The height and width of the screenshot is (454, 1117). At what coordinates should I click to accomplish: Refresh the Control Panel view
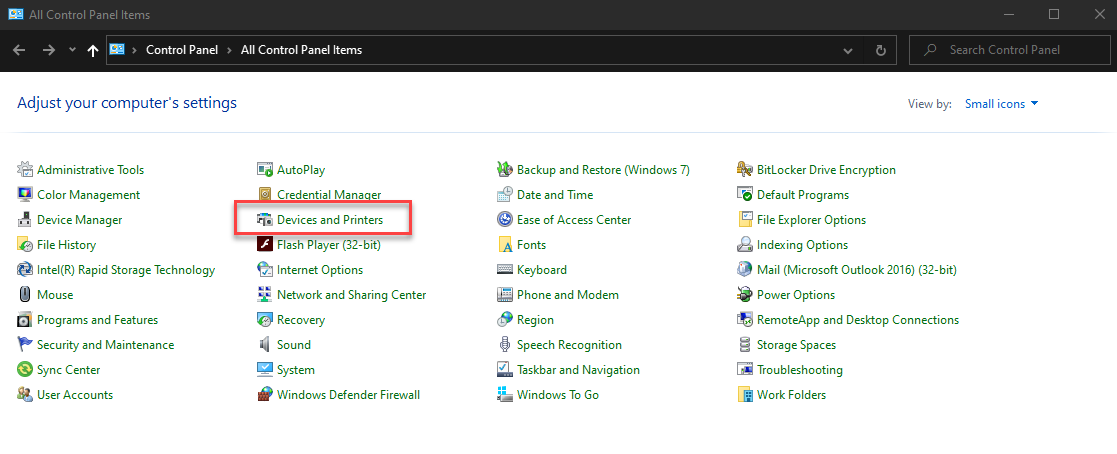[880, 50]
